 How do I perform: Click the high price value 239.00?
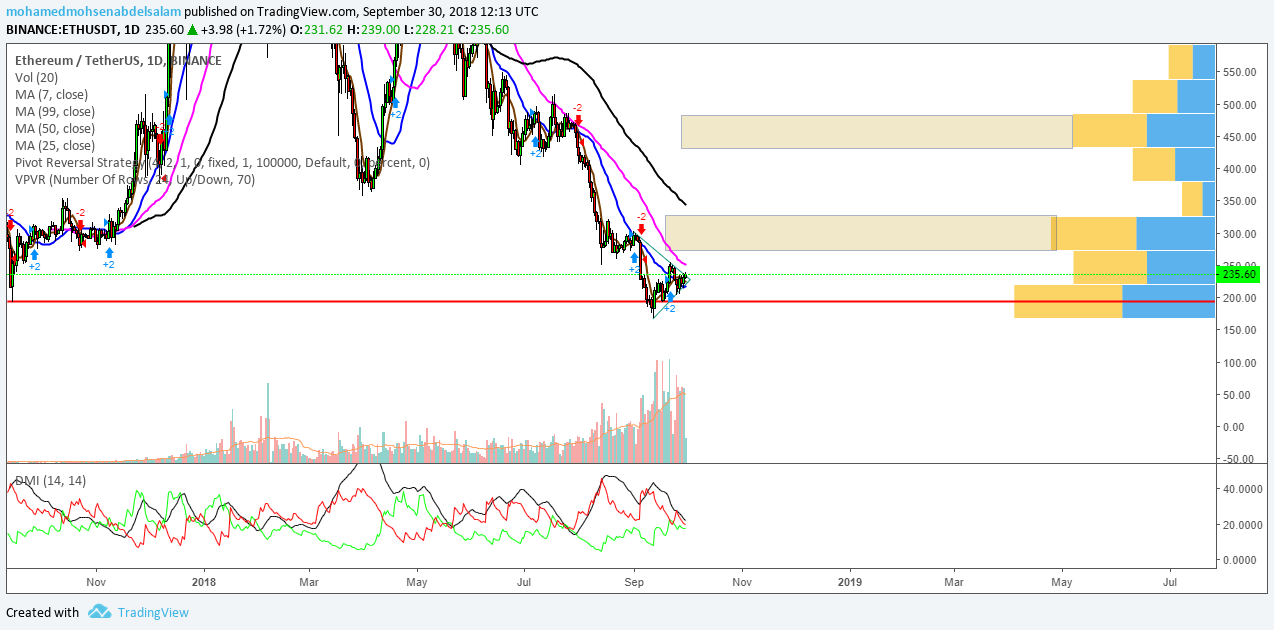(380, 29)
